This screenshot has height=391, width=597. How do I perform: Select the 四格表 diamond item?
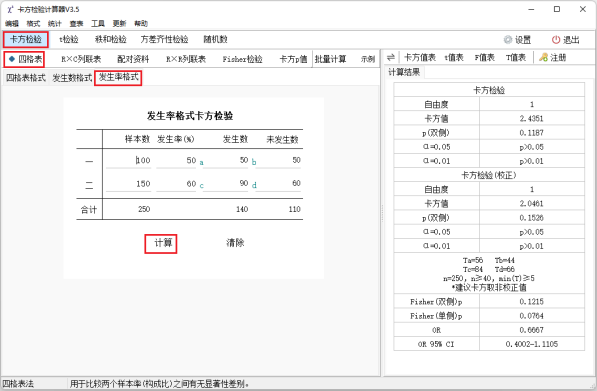25,59
